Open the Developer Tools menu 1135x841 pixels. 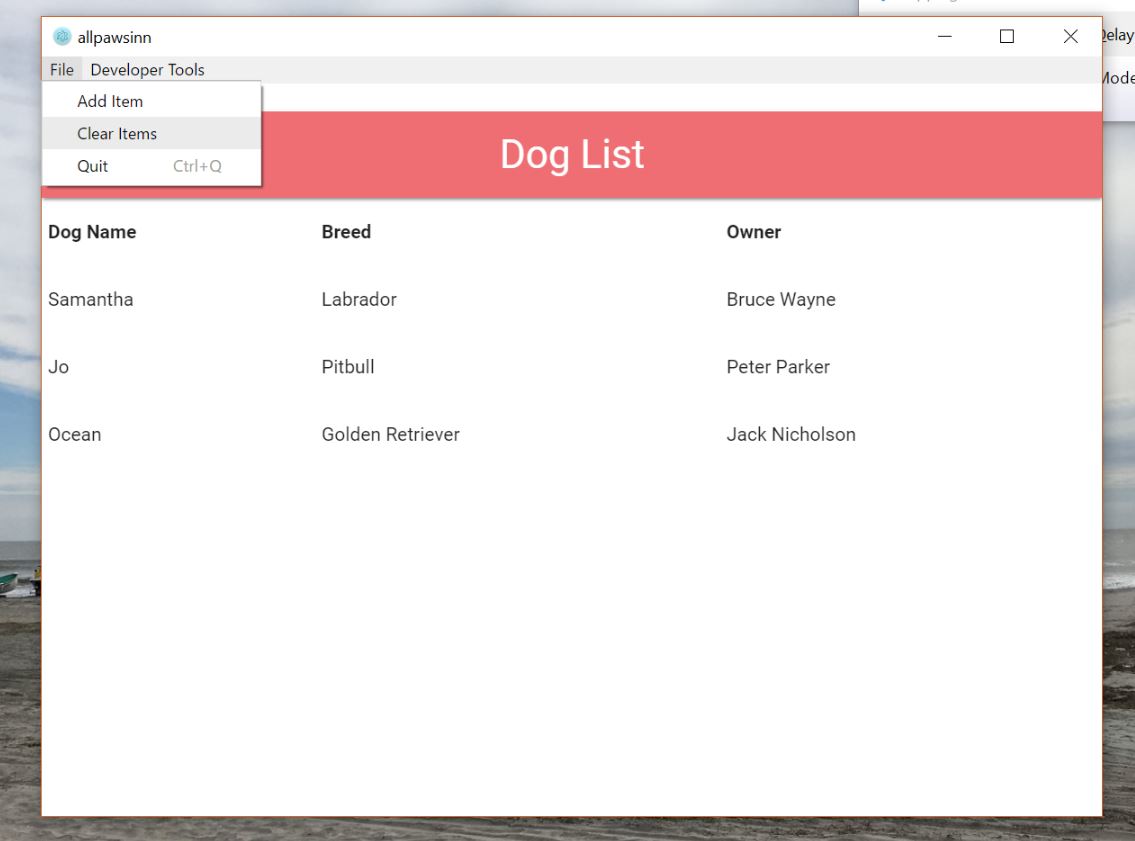coord(147,70)
